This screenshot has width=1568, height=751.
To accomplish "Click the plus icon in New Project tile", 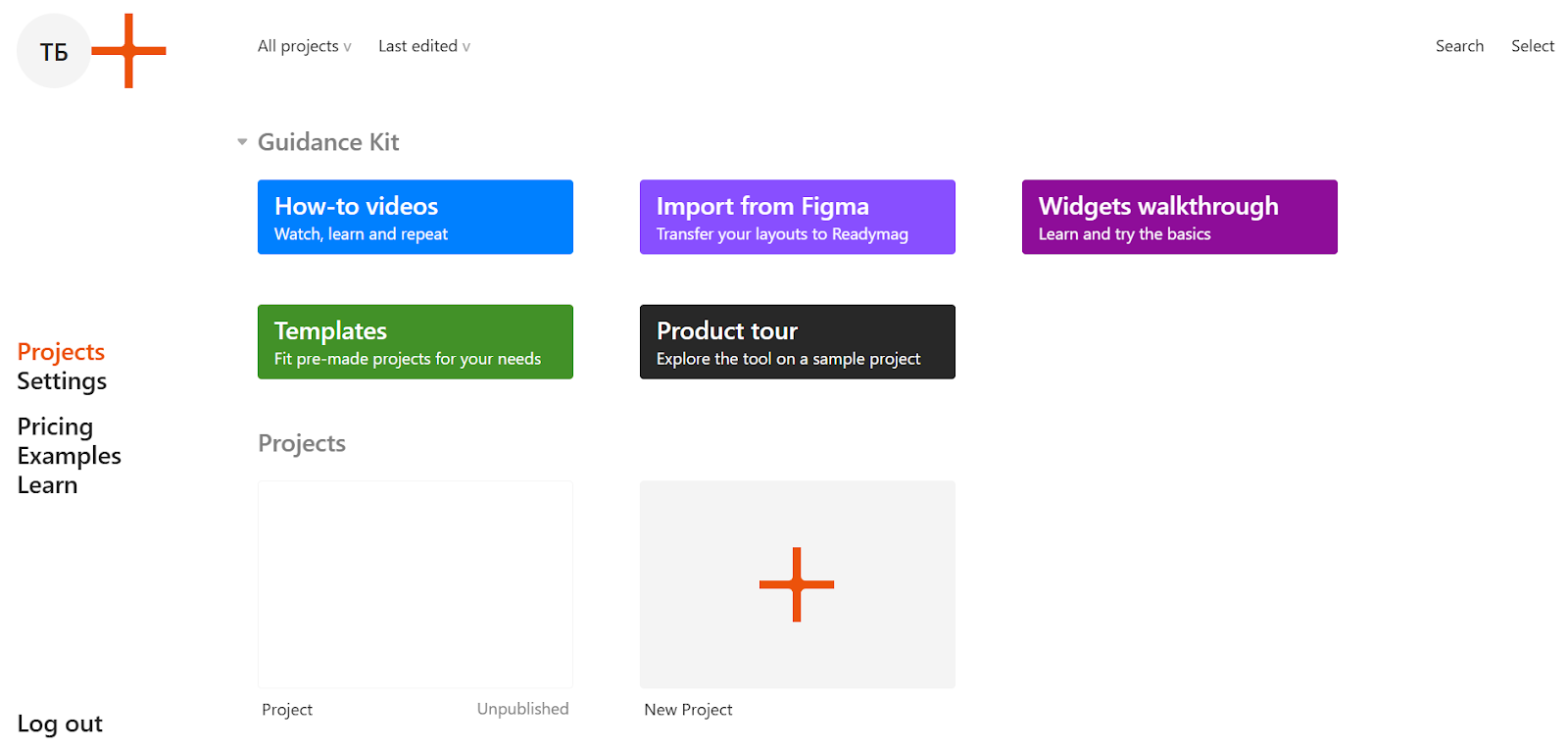I will coord(797,584).
